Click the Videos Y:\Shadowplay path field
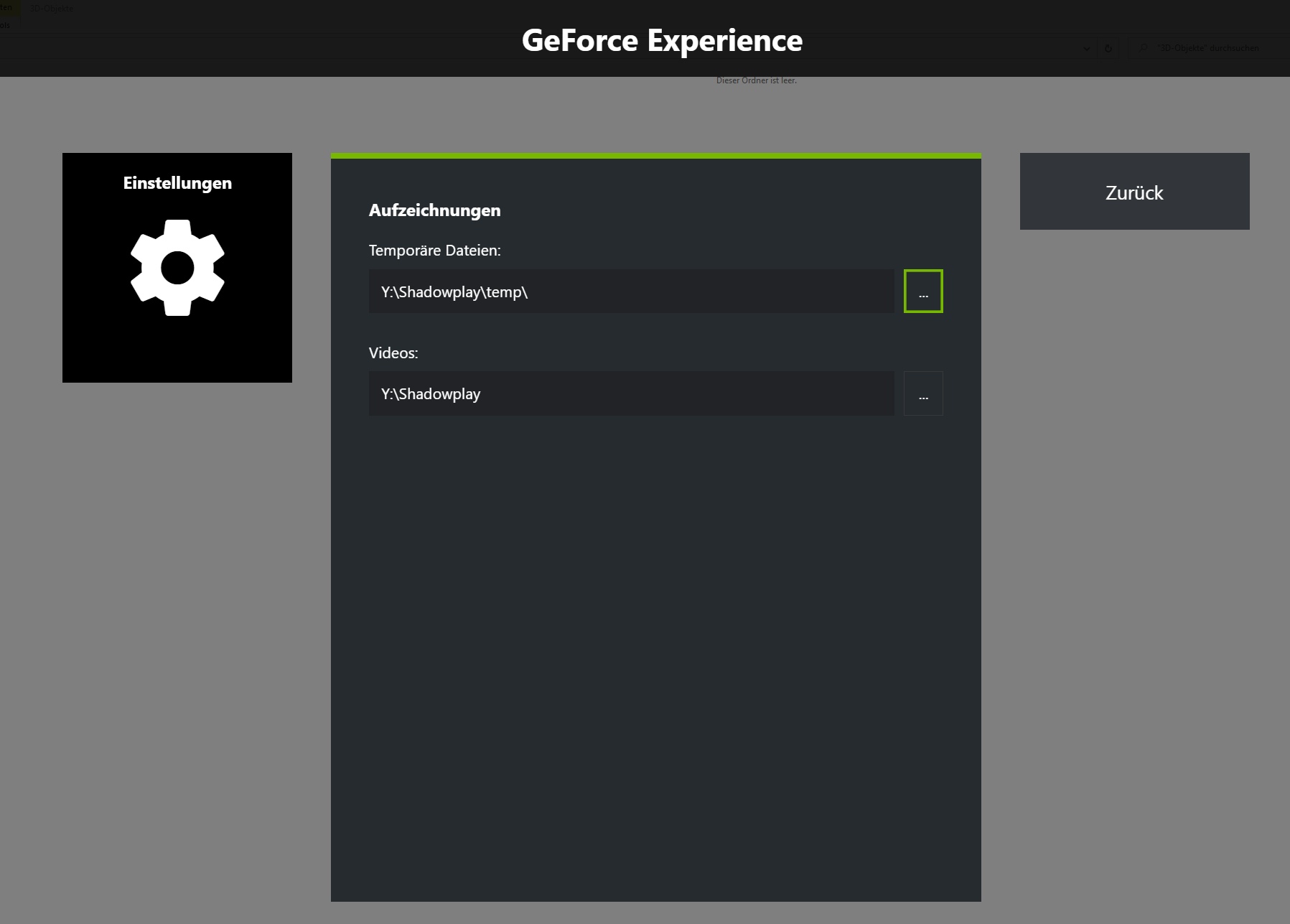 click(632, 393)
